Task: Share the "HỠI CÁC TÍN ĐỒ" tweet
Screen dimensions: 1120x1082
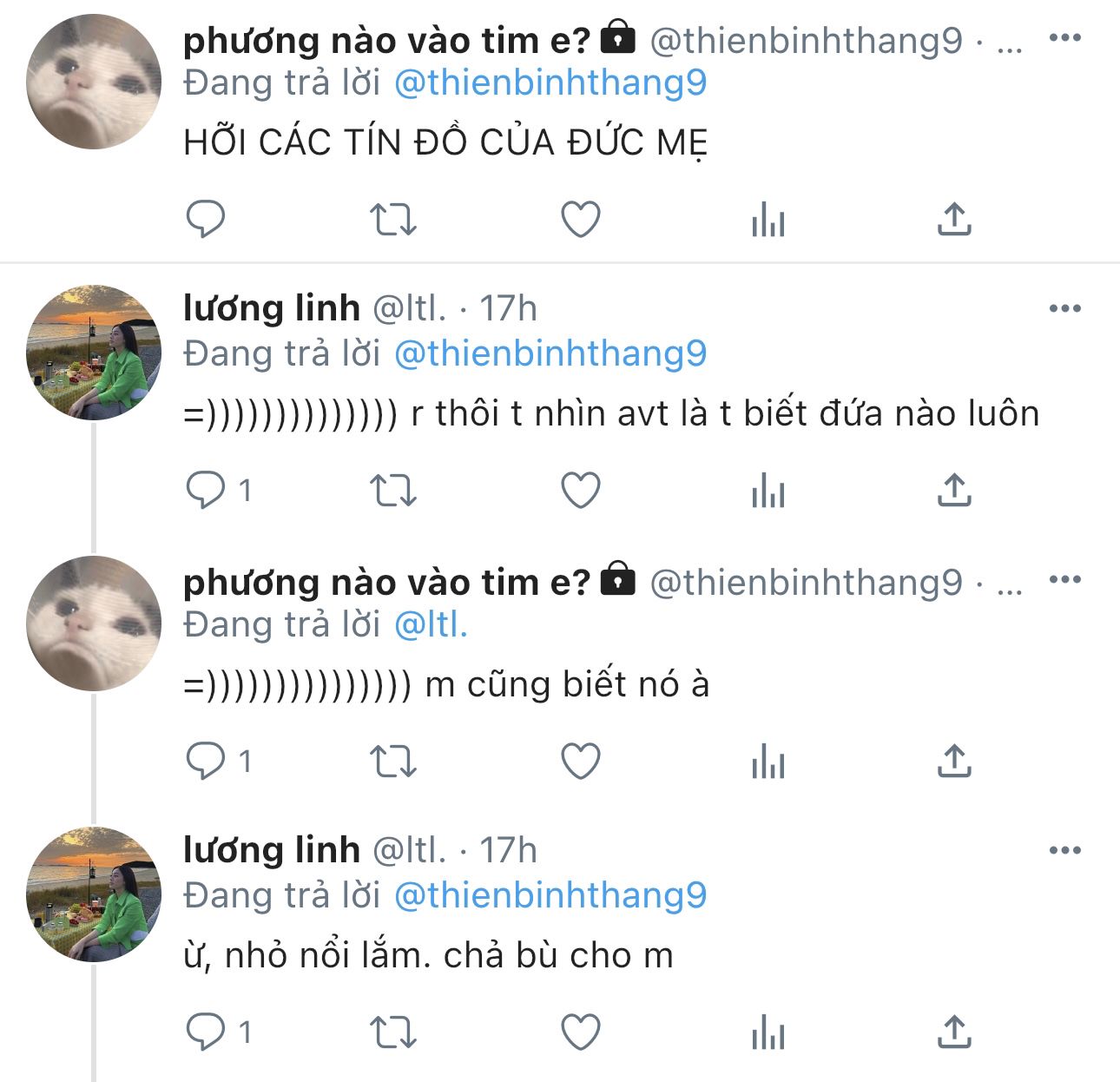Action: pos(954,219)
